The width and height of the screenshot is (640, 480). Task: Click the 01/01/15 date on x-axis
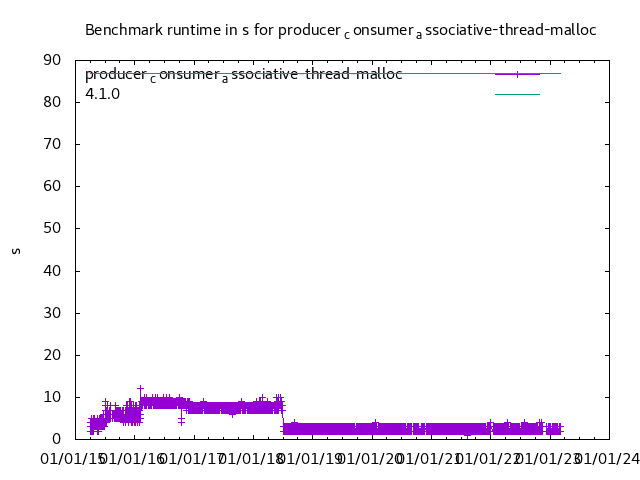(72, 459)
